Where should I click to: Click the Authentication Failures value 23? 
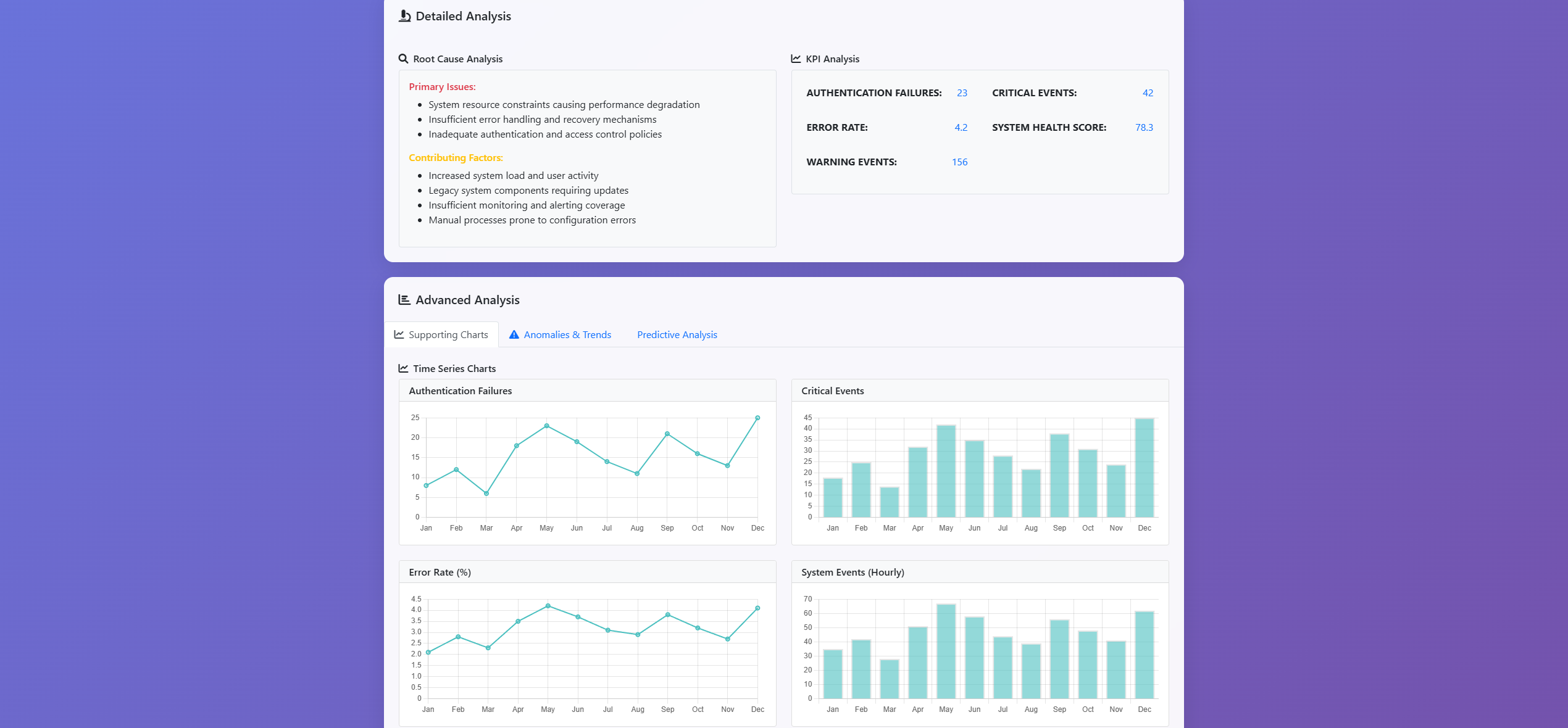tap(962, 93)
